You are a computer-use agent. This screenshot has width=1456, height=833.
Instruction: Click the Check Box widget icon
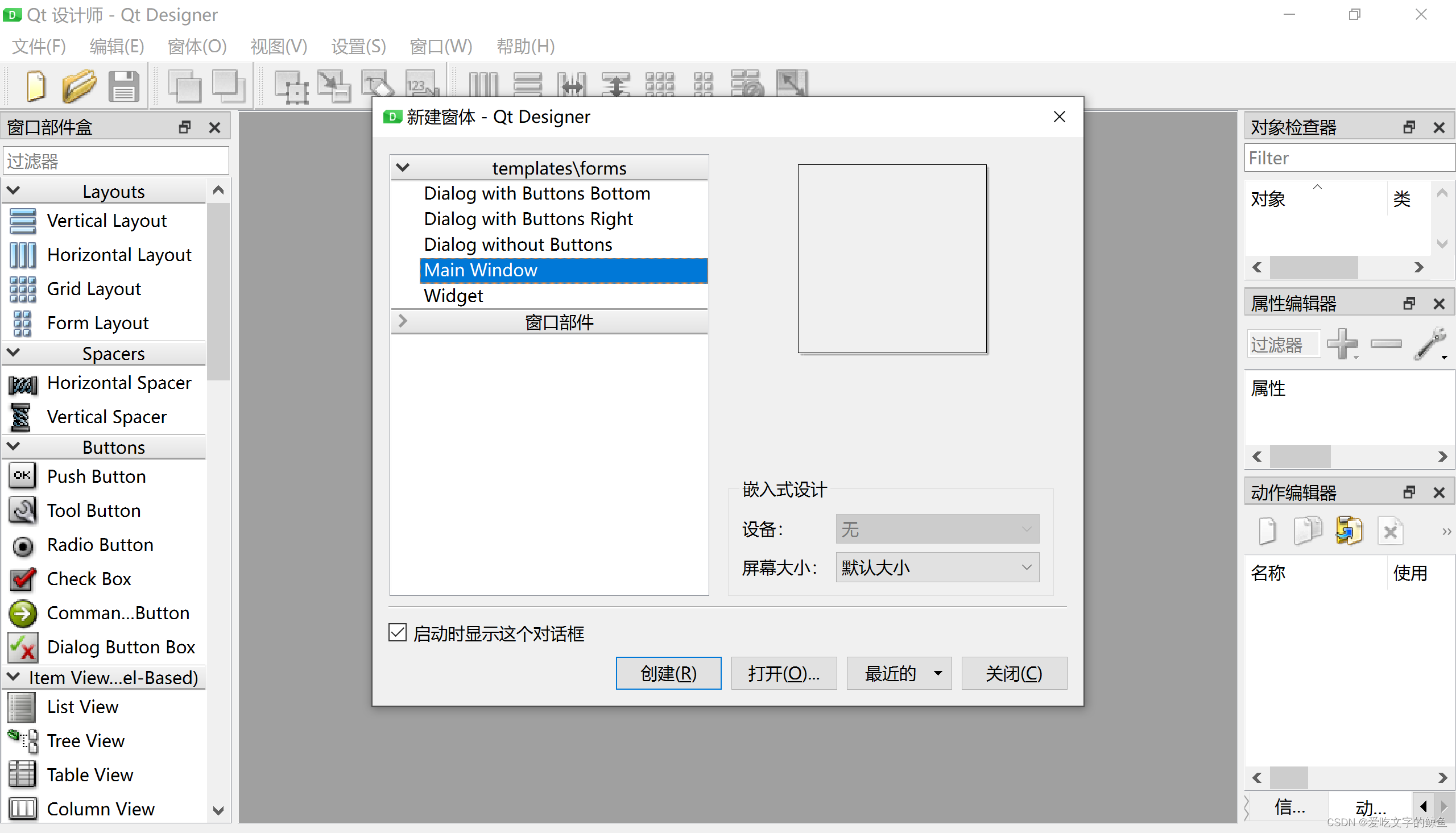click(x=23, y=579)
